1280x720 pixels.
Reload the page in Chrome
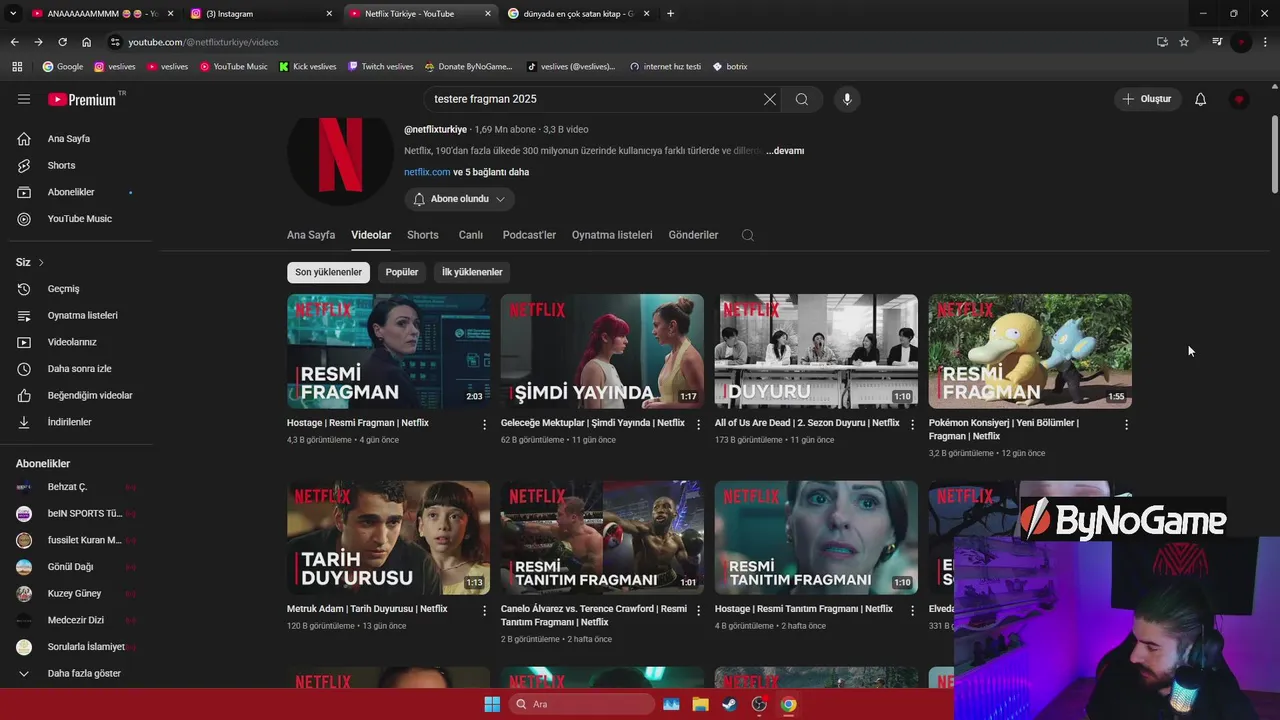coord(62,42)
